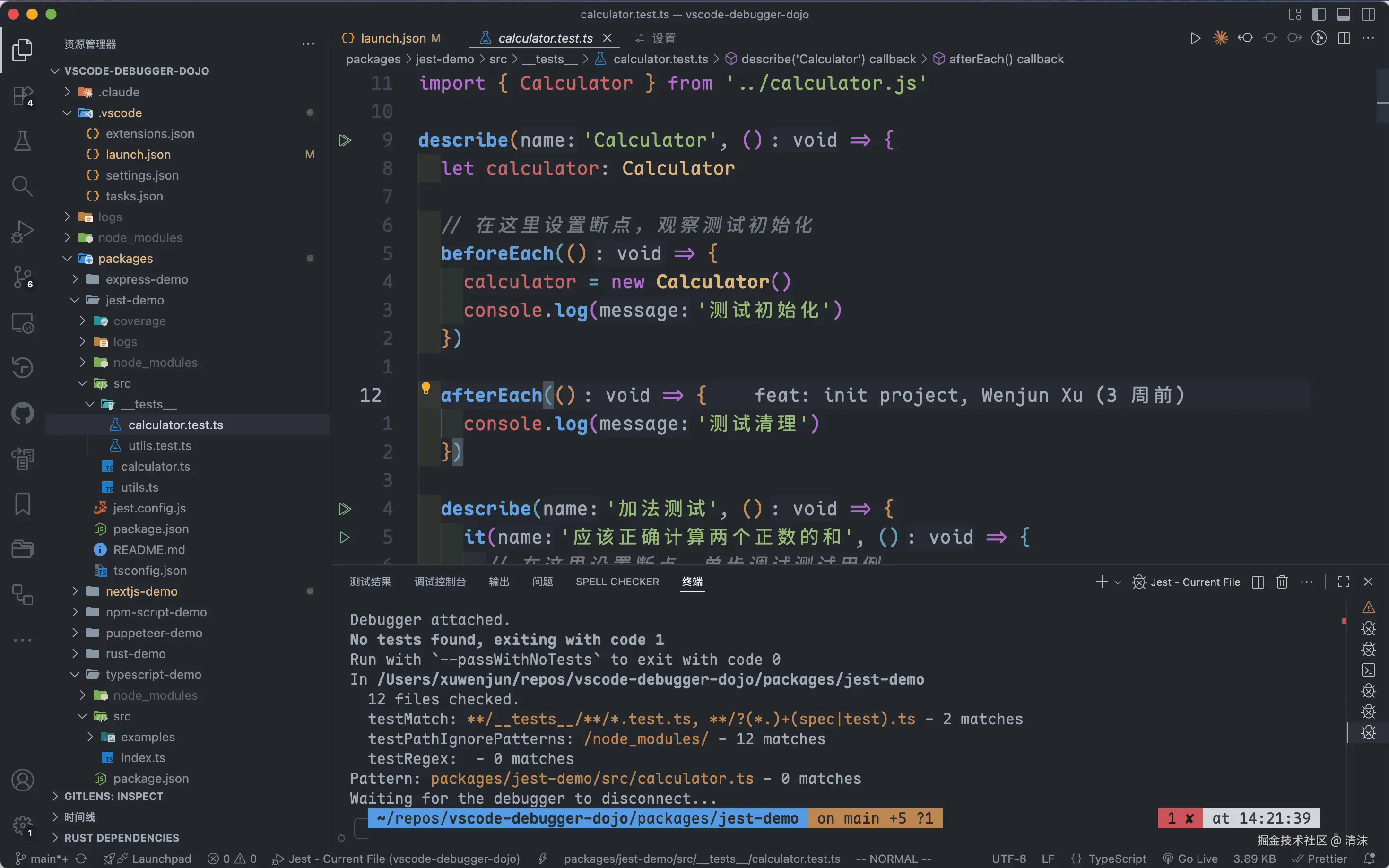Open the new terminal dropdown arrow

pyautogui.click(x=1118, y=582)
